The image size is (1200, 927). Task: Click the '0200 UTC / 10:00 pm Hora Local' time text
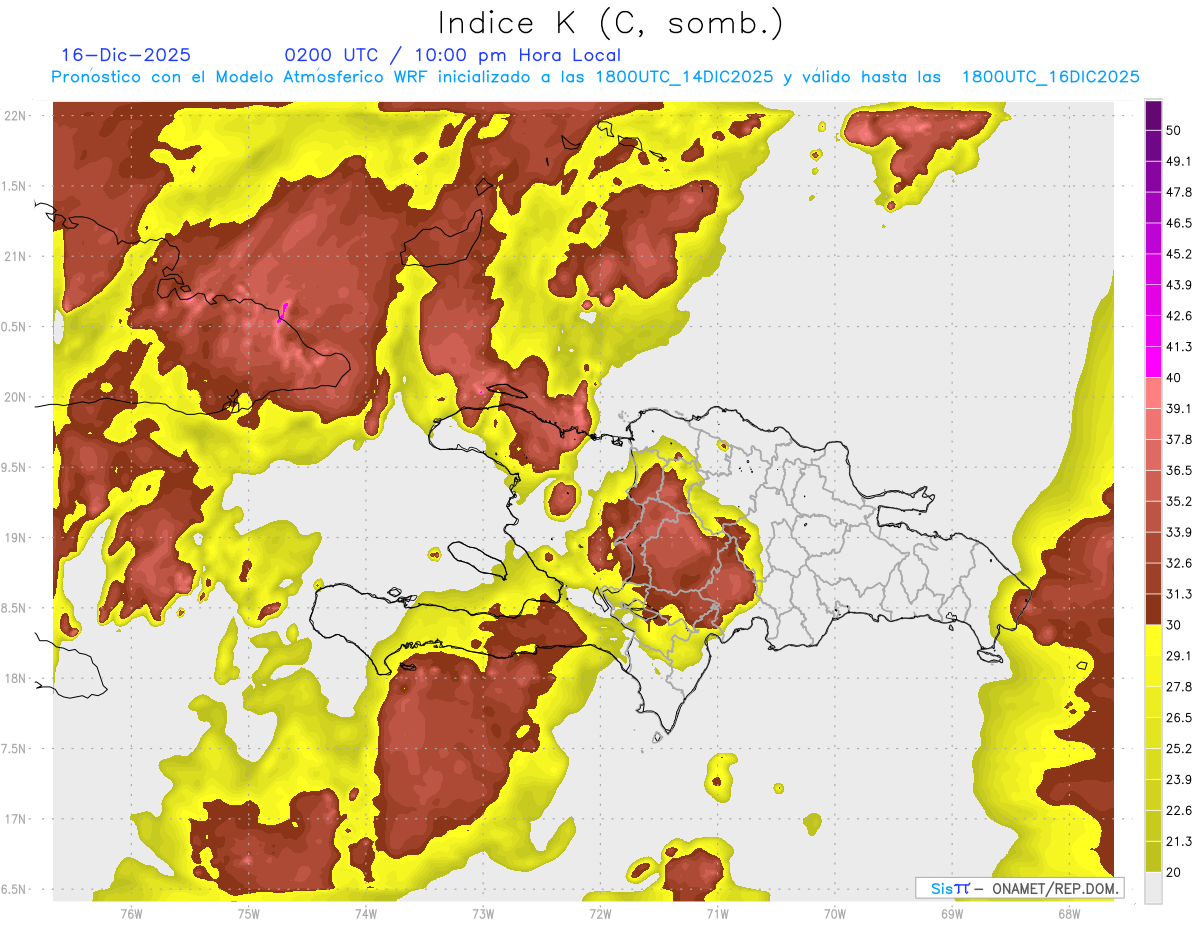point(453,55)
